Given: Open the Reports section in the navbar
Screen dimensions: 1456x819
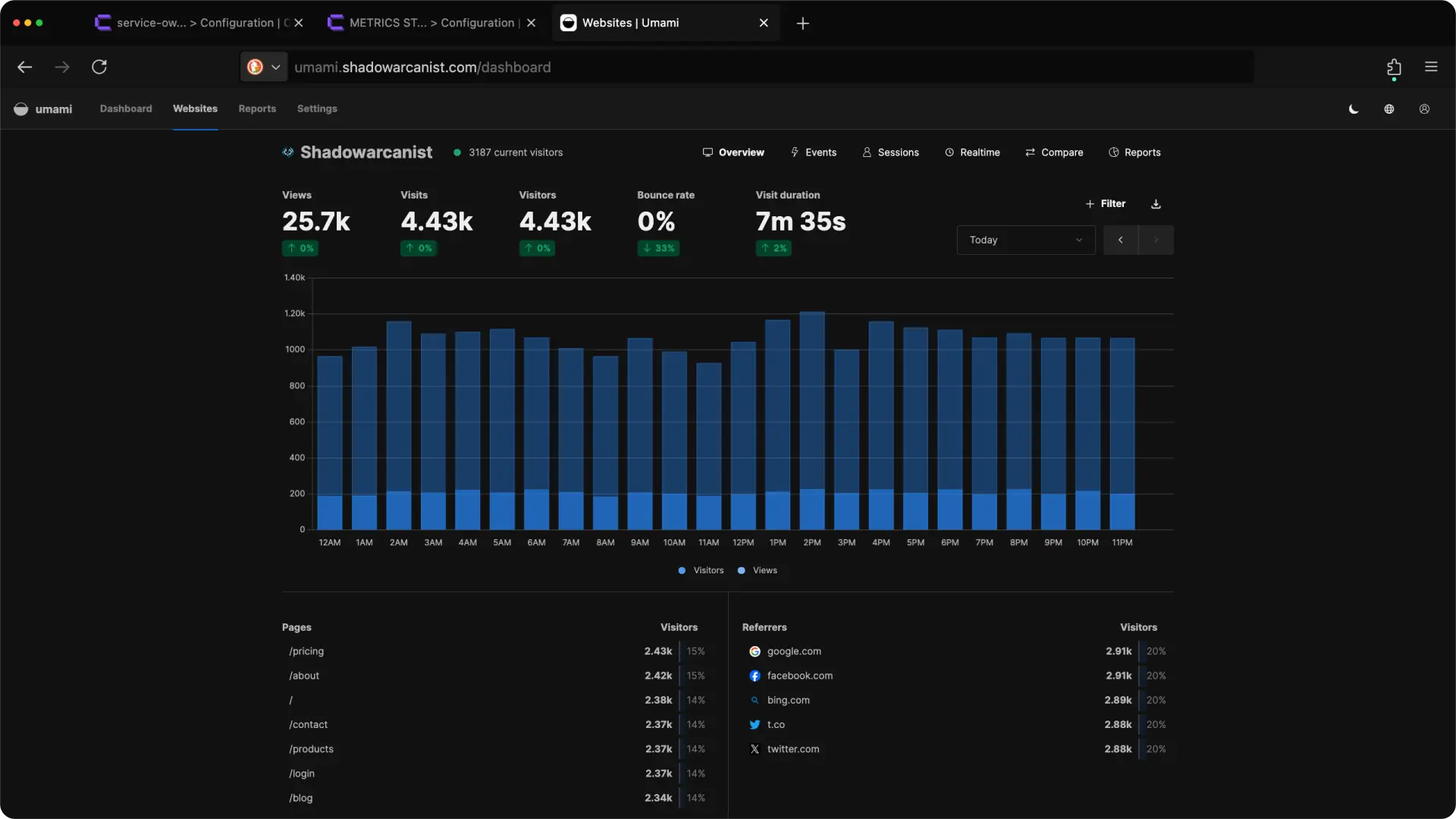Looking at the screenshot, I should 257,108.
